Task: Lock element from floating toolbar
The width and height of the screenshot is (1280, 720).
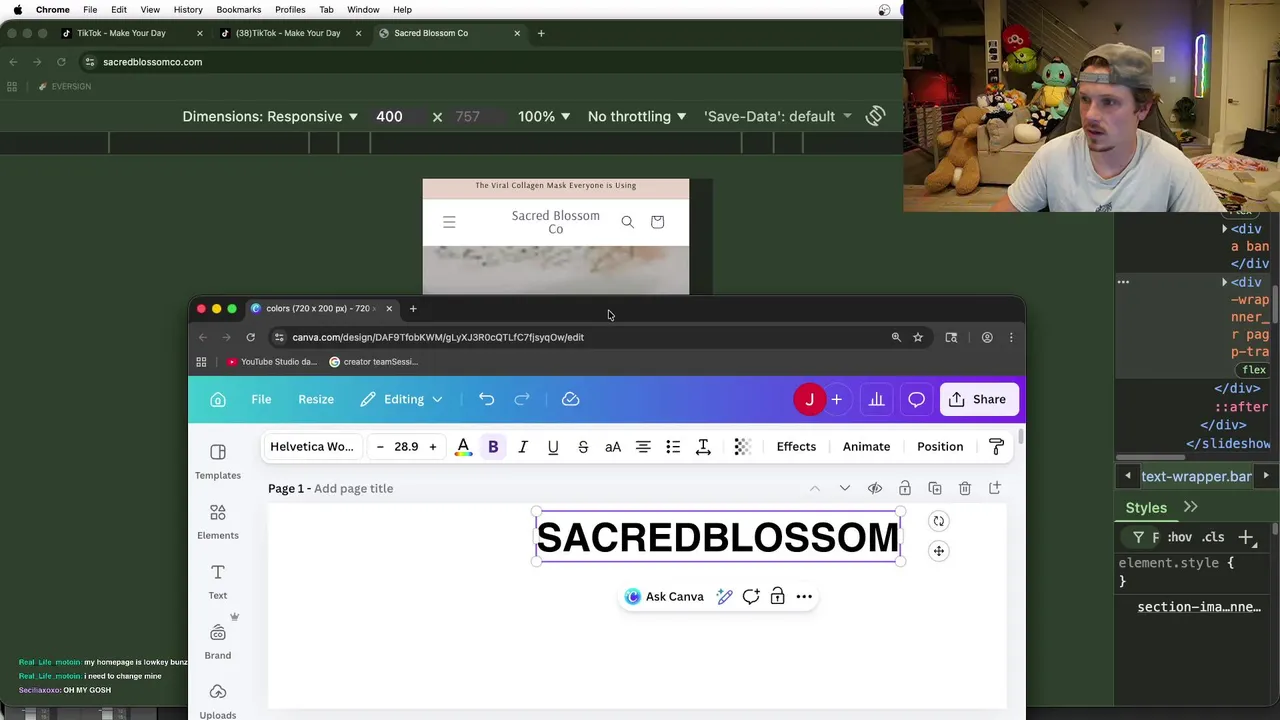Action: coord(777,597)
